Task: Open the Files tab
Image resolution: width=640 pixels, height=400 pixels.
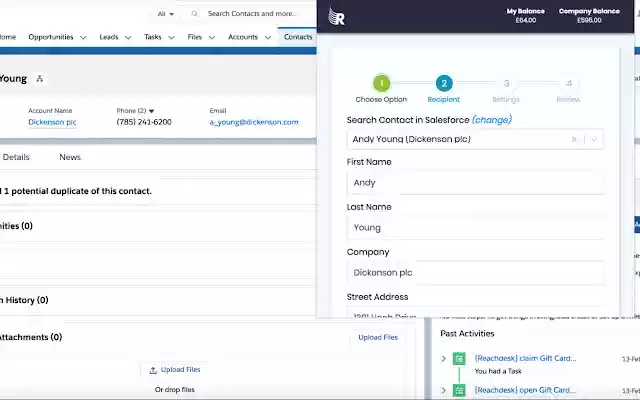Action: (195, 37)
